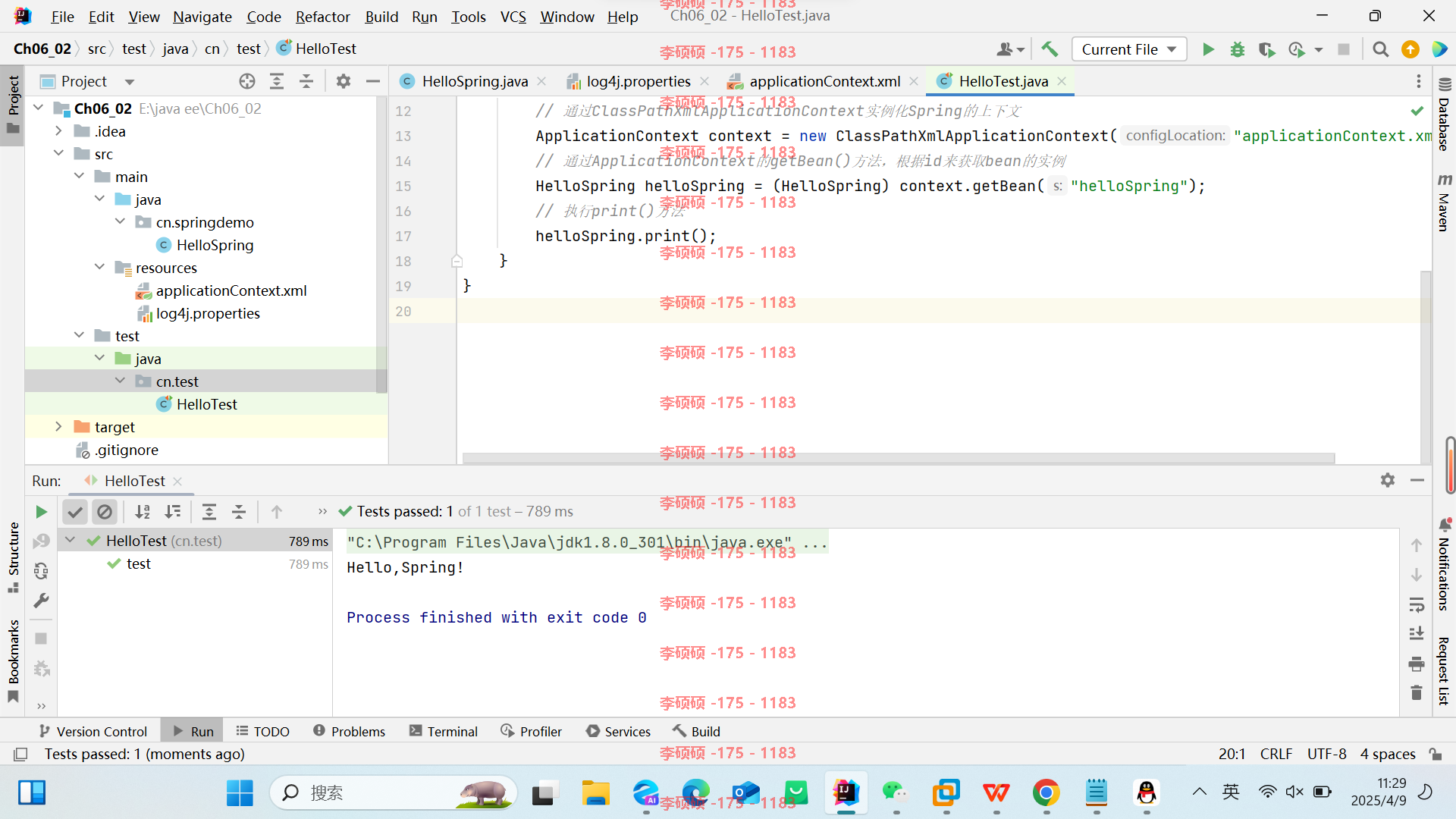Click editor horizontal scrollbar
The height and width of the screenshot is (819, 1456).
click(899, 458)
